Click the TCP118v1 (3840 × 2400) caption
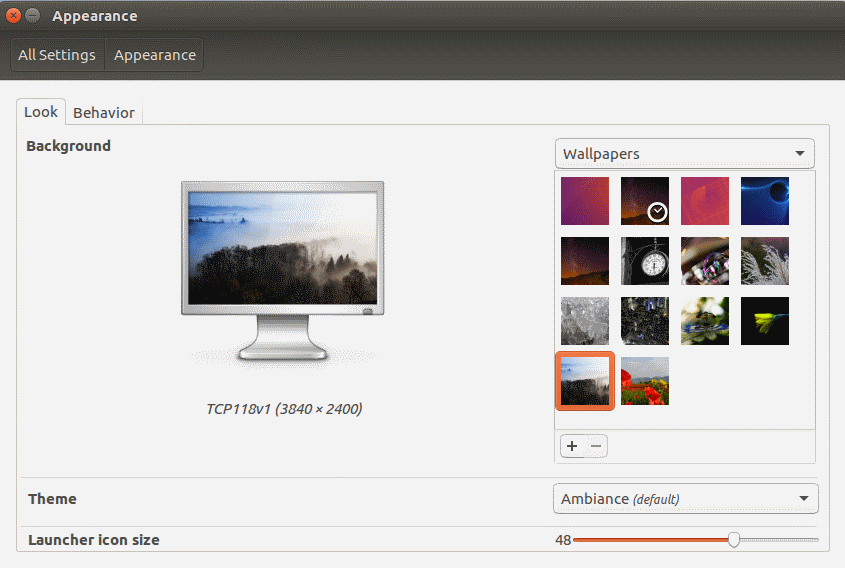The height and width of the screenshot is (568, 845). (x=284, y=409)
